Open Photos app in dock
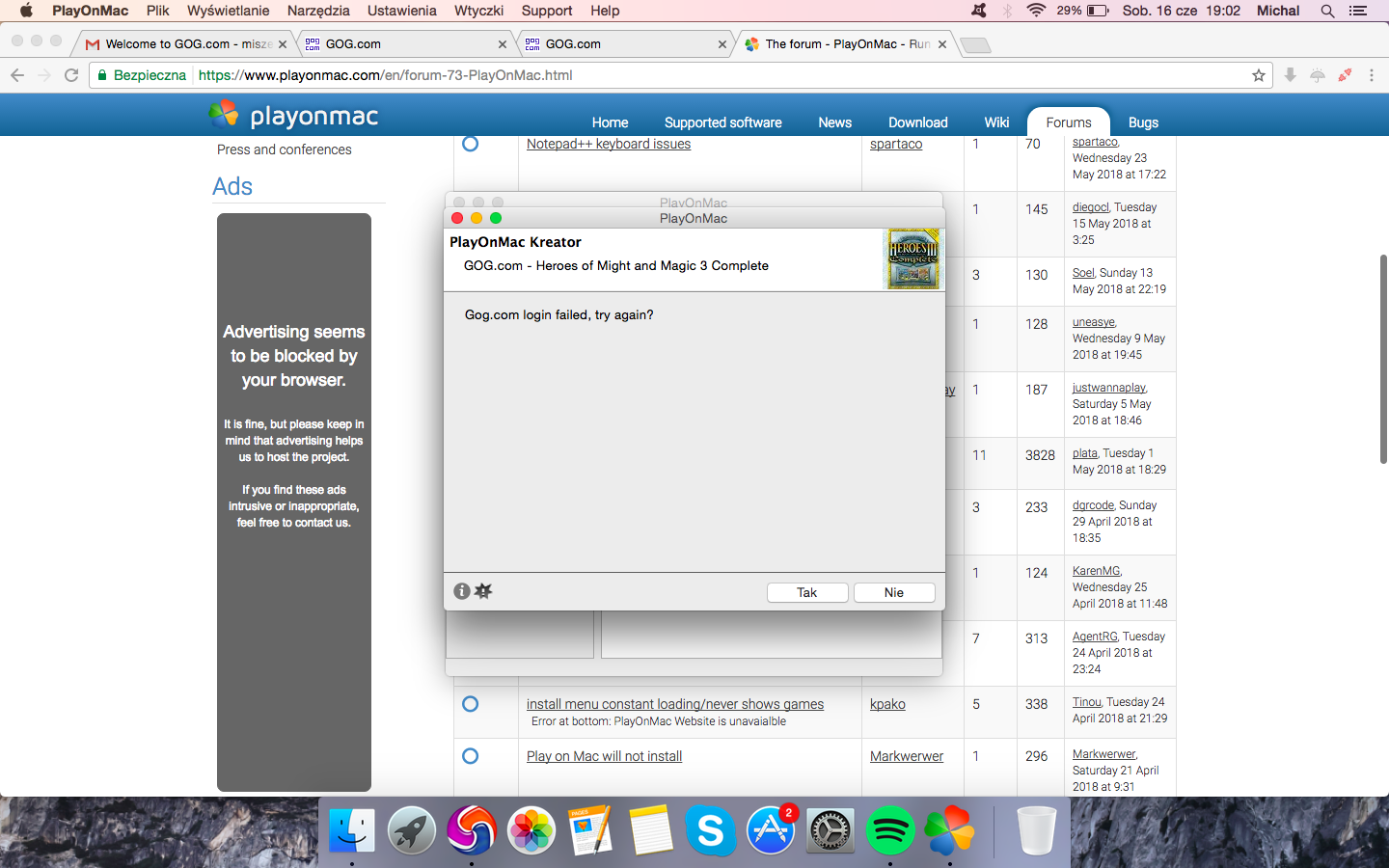The image size is (1389, 868). coord(531,829)
